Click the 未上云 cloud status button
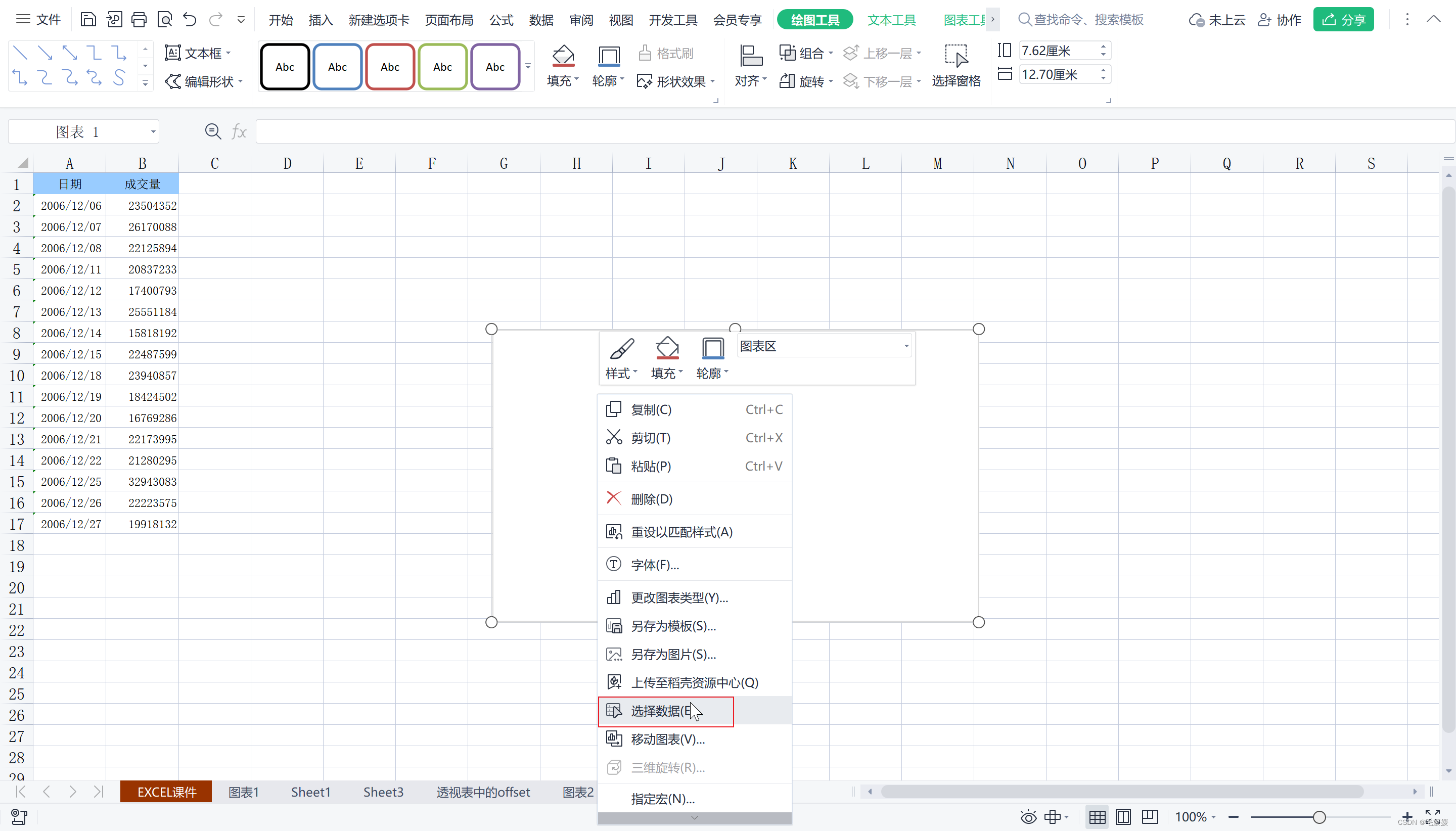This screenshot has height=831, width=1456. coord(1216,20)
